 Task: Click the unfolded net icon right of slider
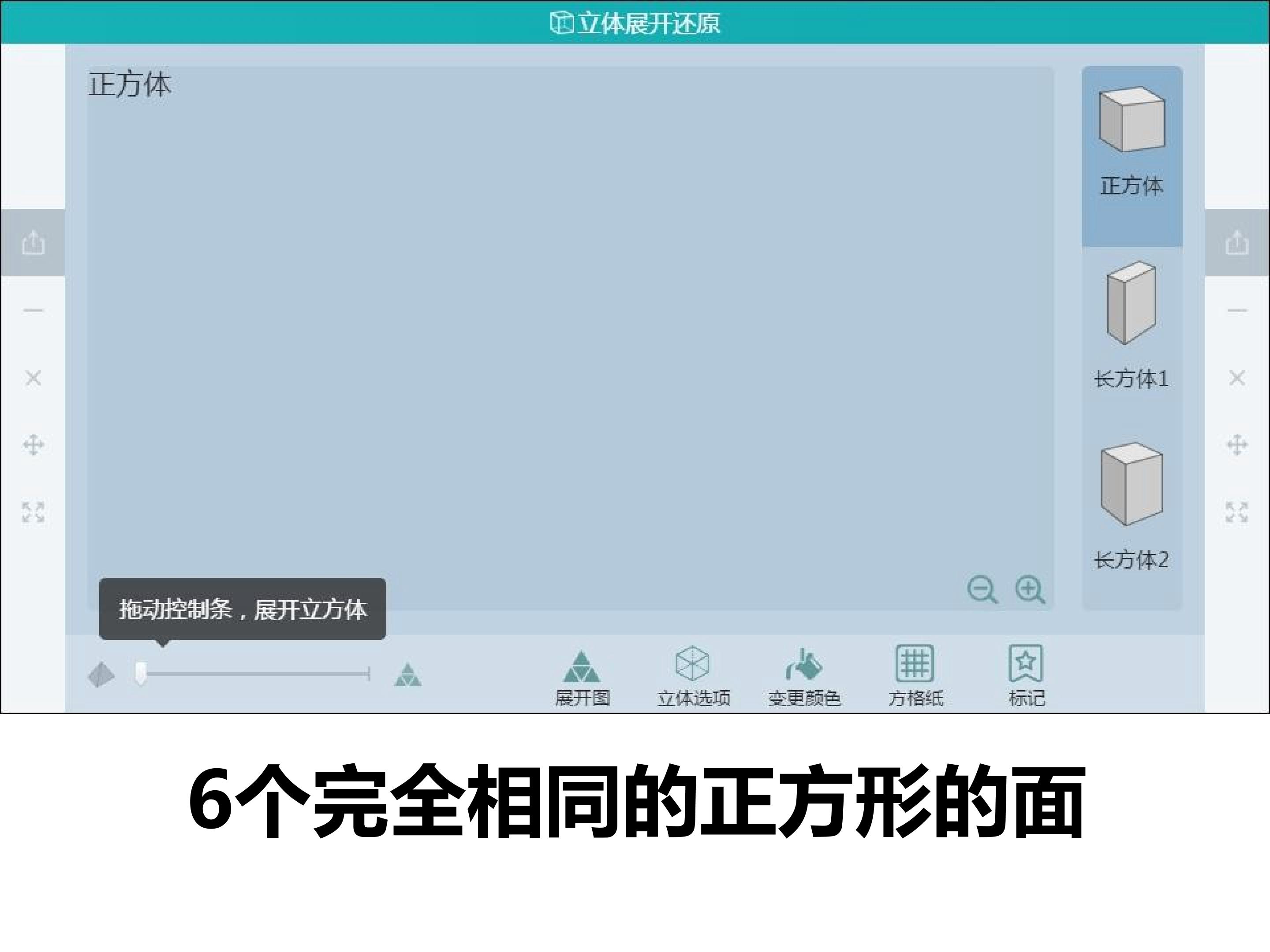(408, 675)
